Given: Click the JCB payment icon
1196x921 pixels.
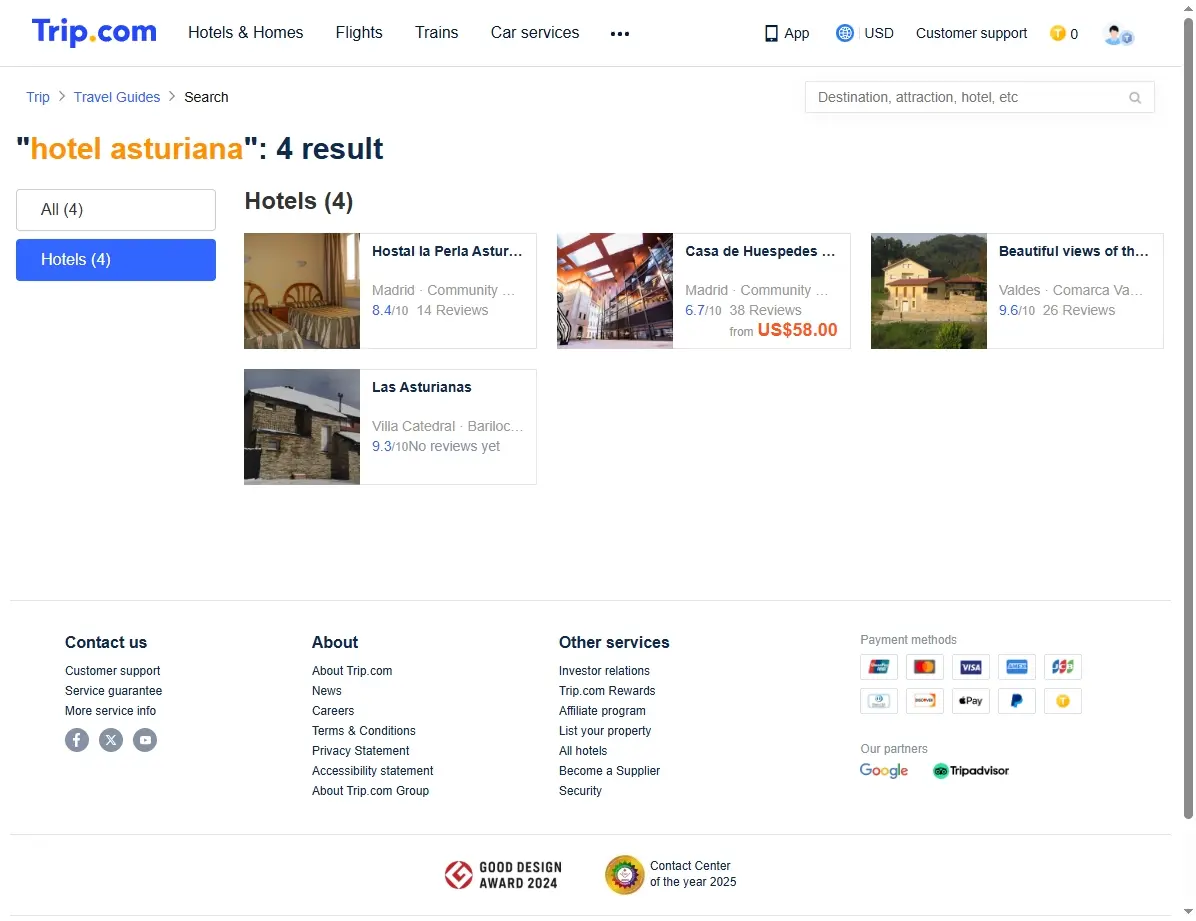Looking at the screenshot, I should pyautogui.click(x=1063, y=667).
